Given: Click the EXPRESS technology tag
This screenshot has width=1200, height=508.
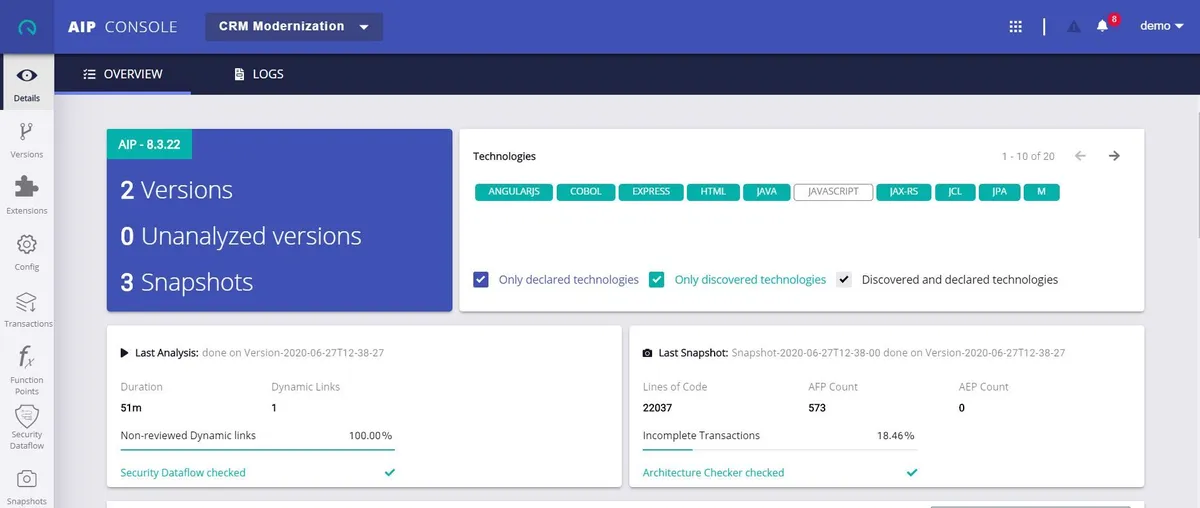Looking at the screenshot, I should [x=651, y=192].
